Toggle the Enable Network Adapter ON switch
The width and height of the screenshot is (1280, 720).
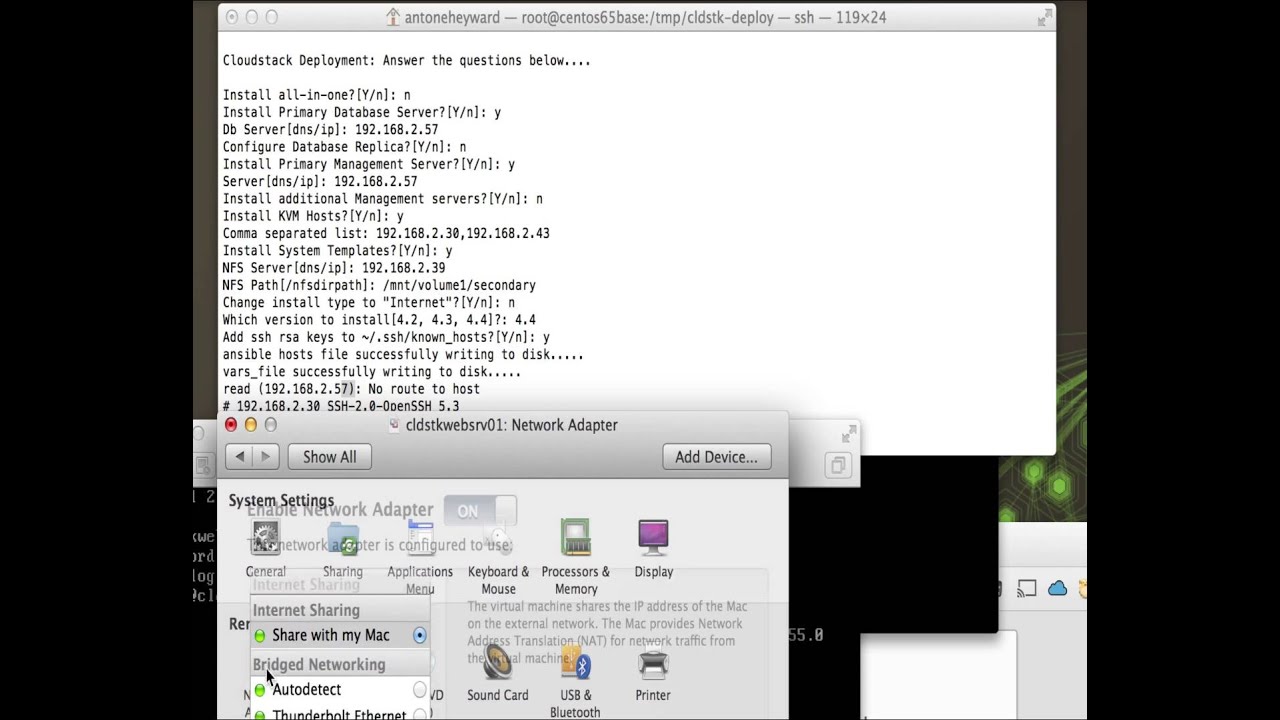pyautogui.click(x=480, y=511)
